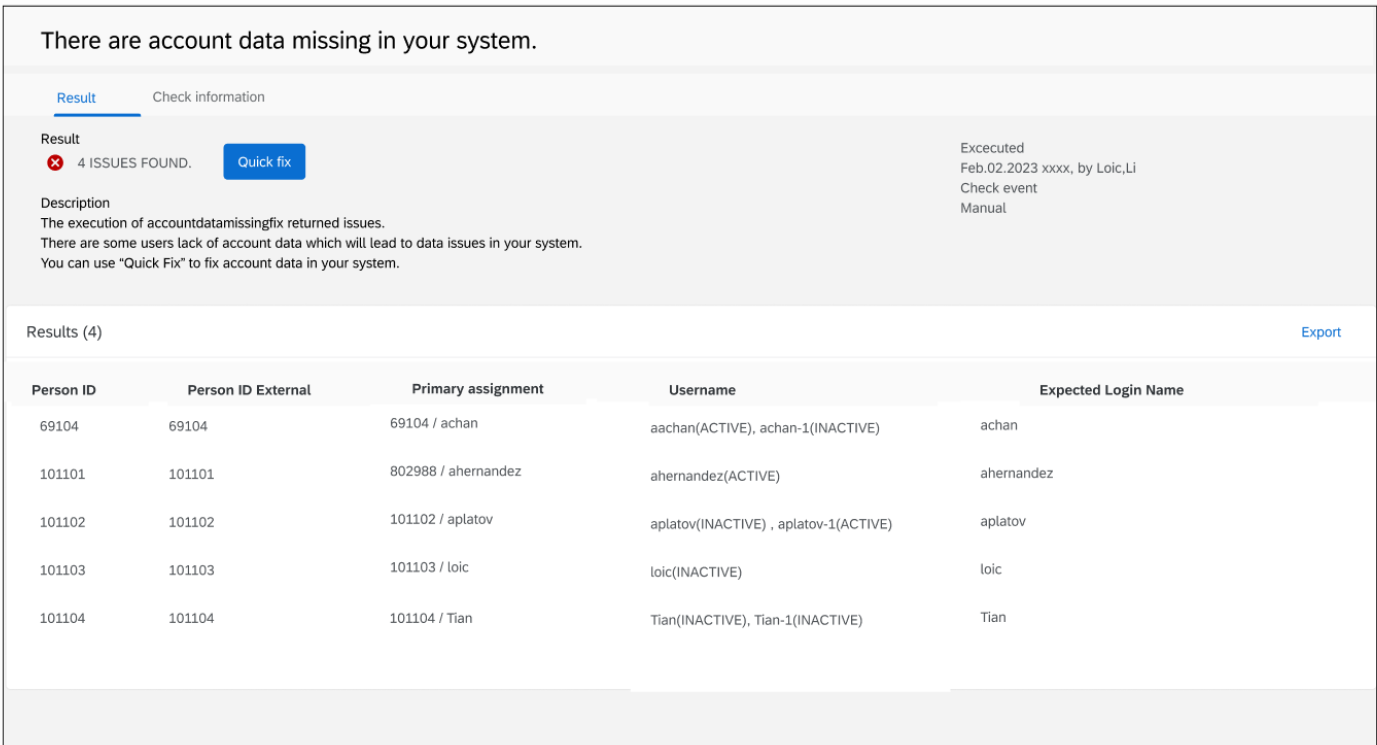
Task: Click the '4 ISSUES FOUND.' status text
Action: click(134, 163)
